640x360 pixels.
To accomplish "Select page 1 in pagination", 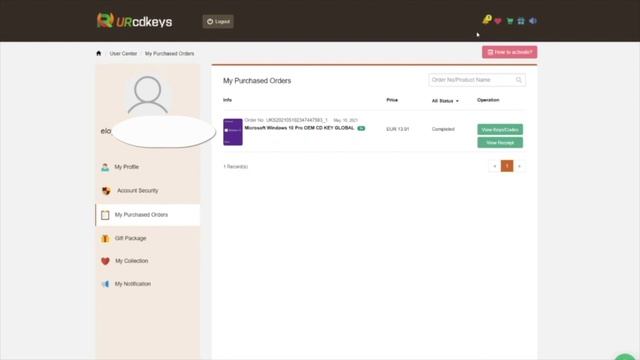I will [507, 166].
